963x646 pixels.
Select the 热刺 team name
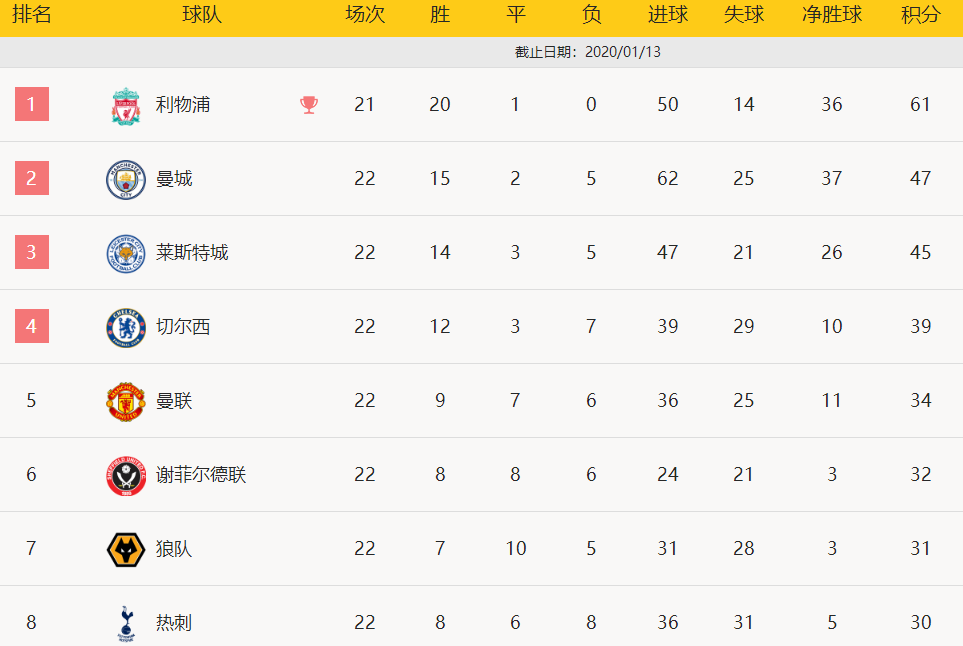pos(174,622)
